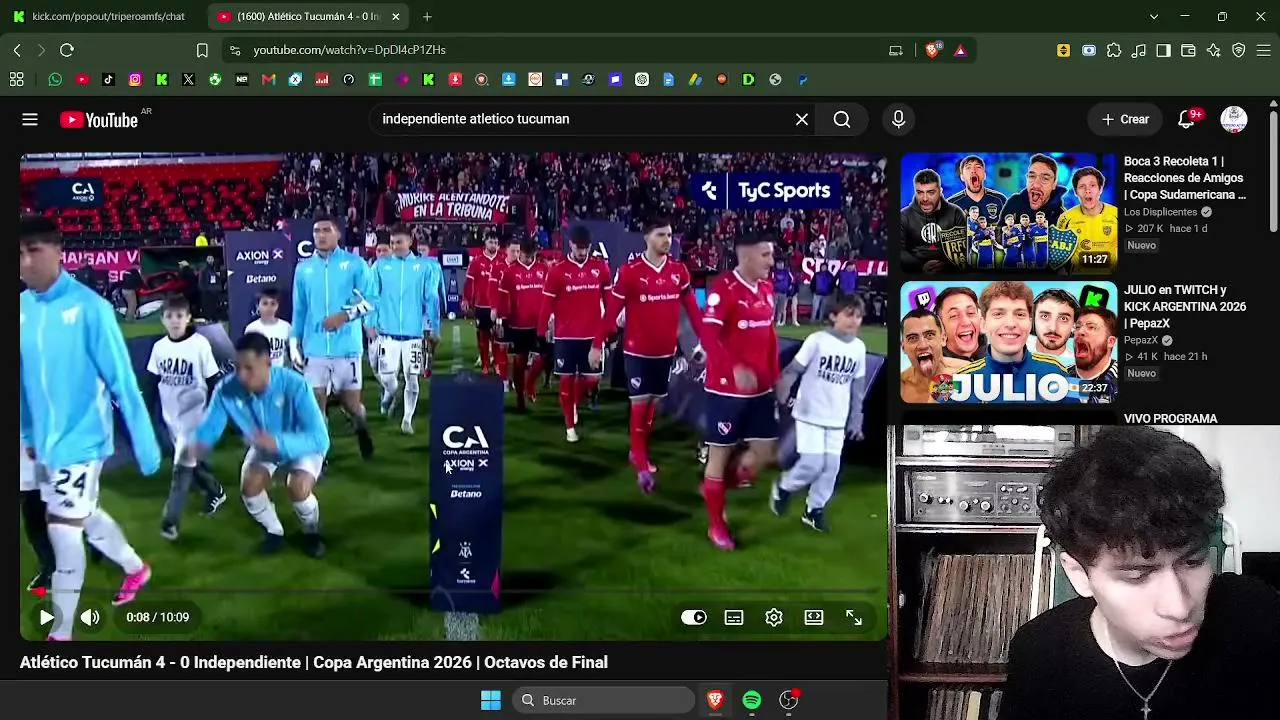Enter fullscreen video mode
1280x720 pixels.
click(854, 617)
